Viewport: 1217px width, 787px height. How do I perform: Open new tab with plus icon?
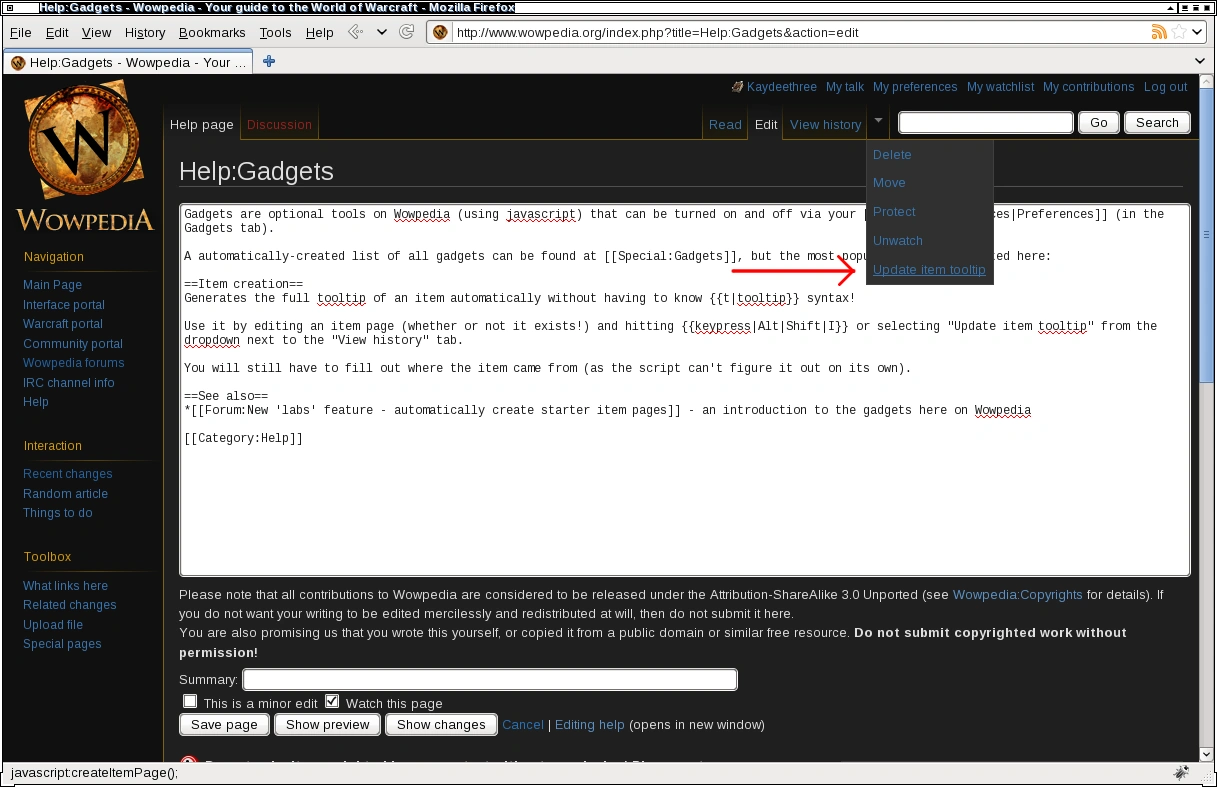click(x=268, y=61)
